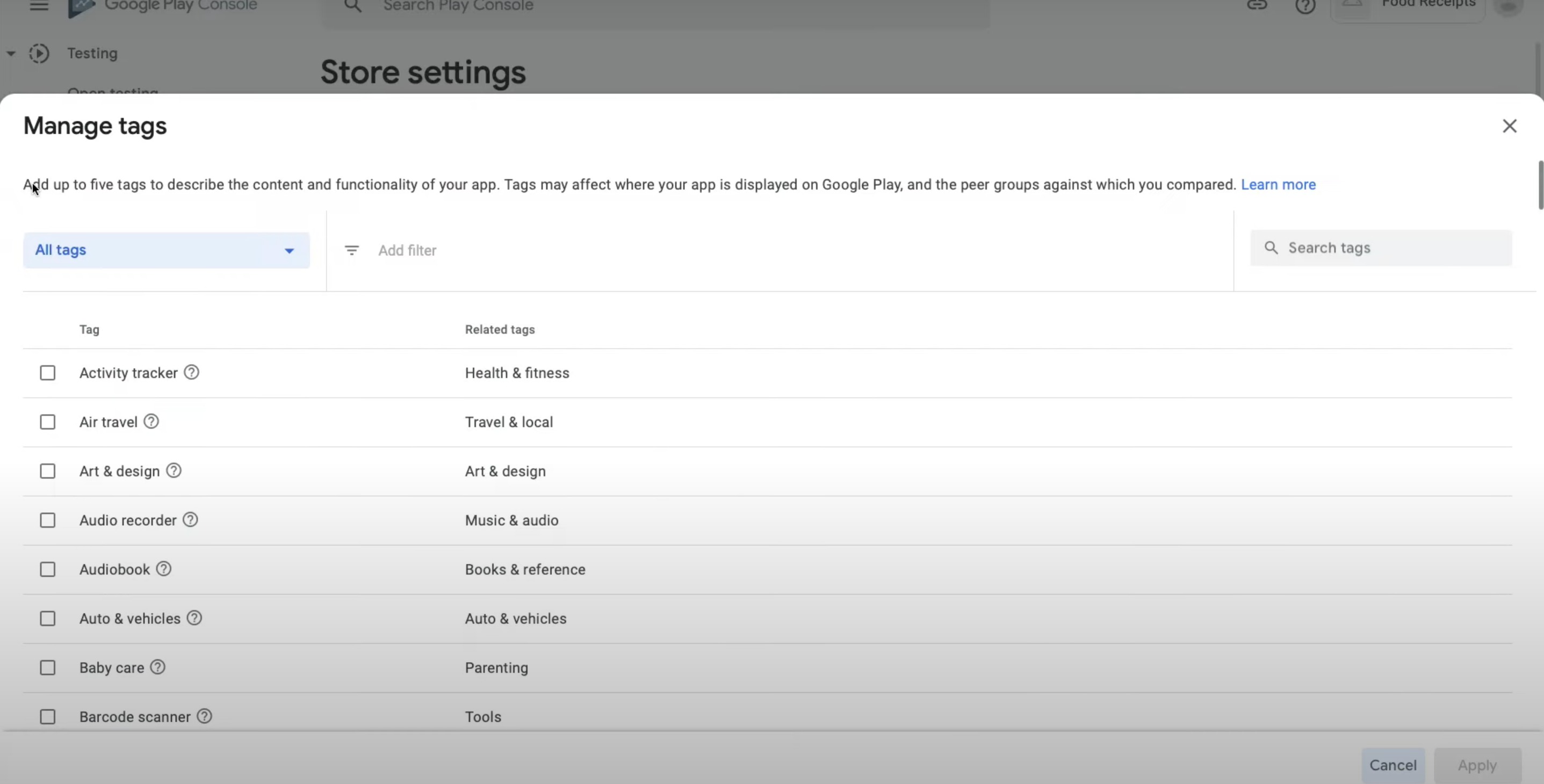Select the Audiobook tag checkbox
Viewport: 1544px width, 784px height.
point(47,569)
